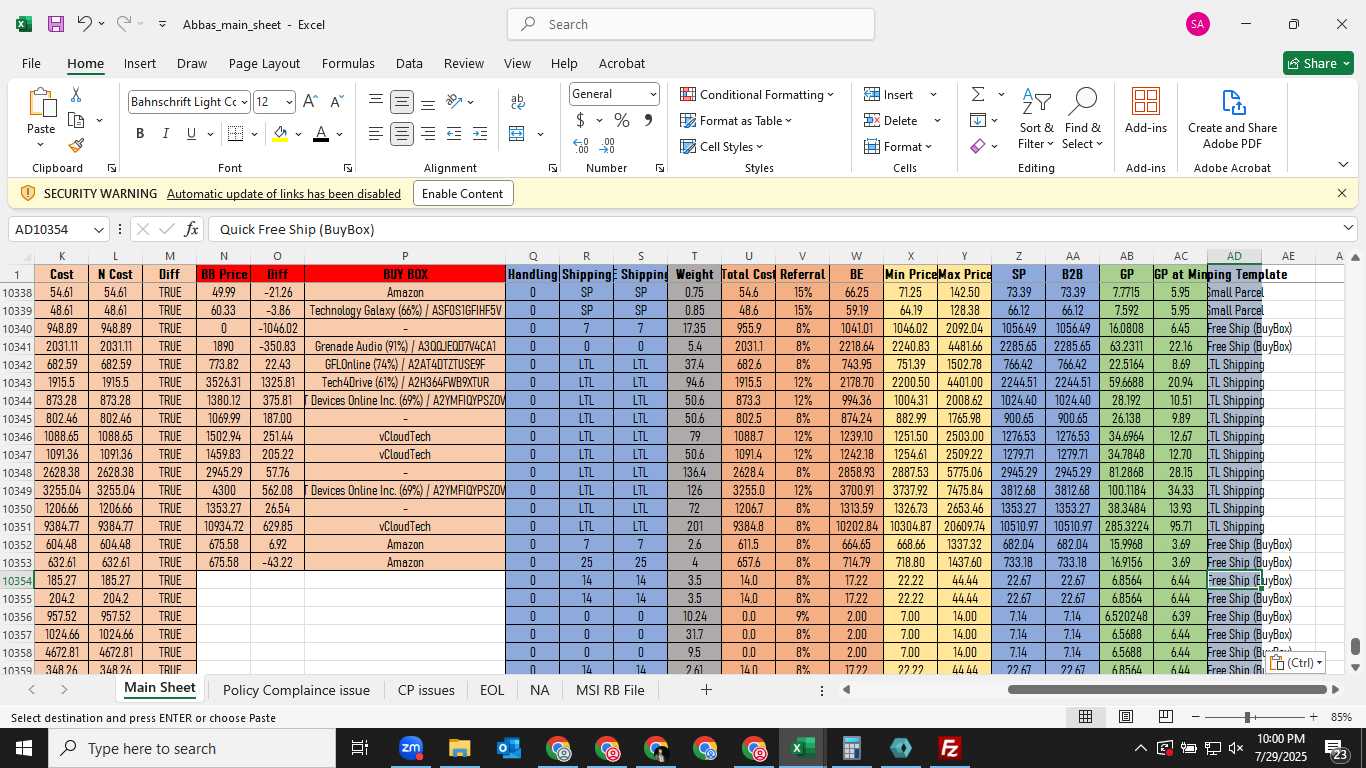Open the General number format dropdown

pyautogui.click(x=653, y=94)
